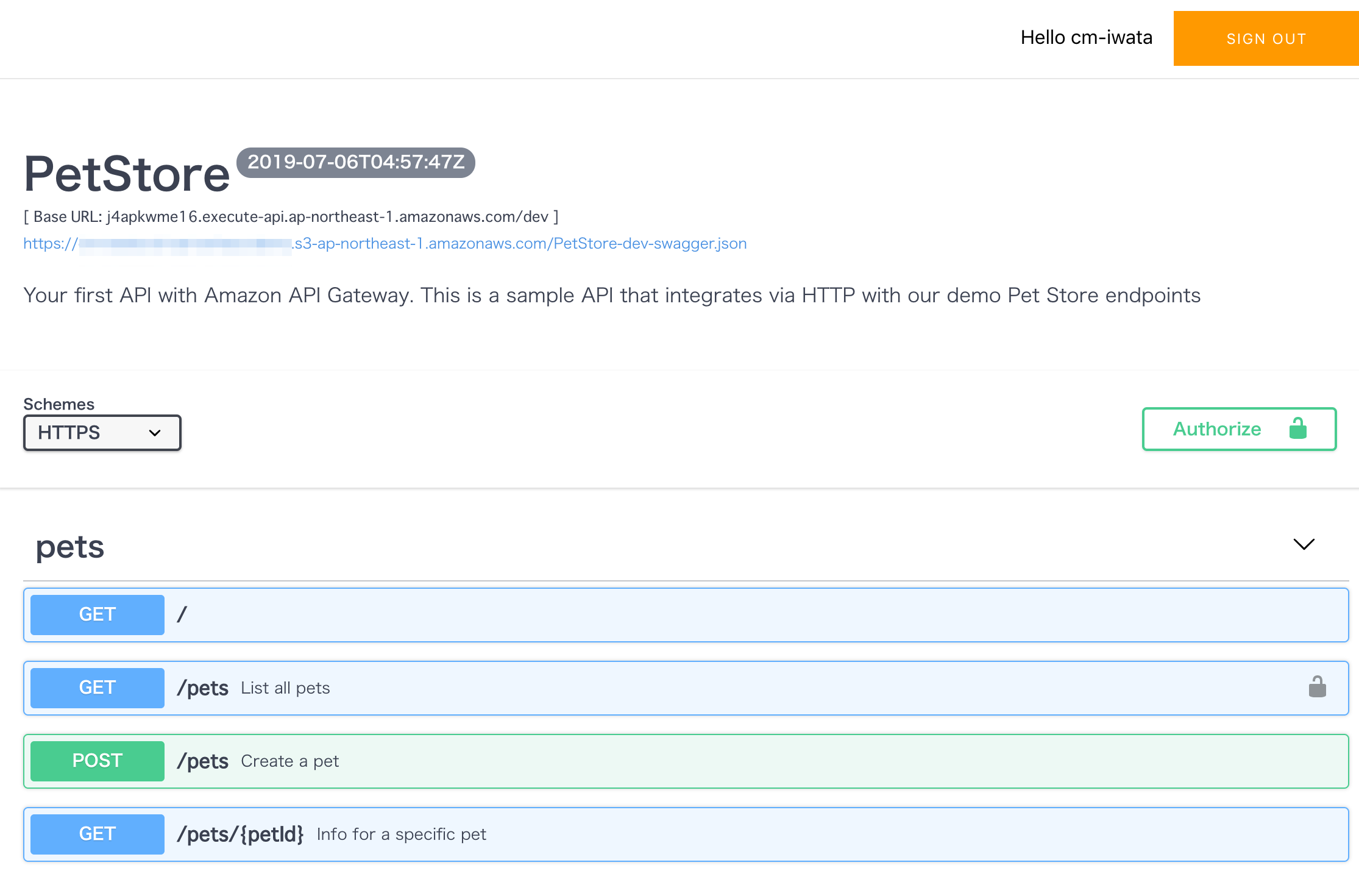Click the gray version timestamp badge beside PetStore
The width and height of the screenshot is (1359, 896).
pos(356,162)
